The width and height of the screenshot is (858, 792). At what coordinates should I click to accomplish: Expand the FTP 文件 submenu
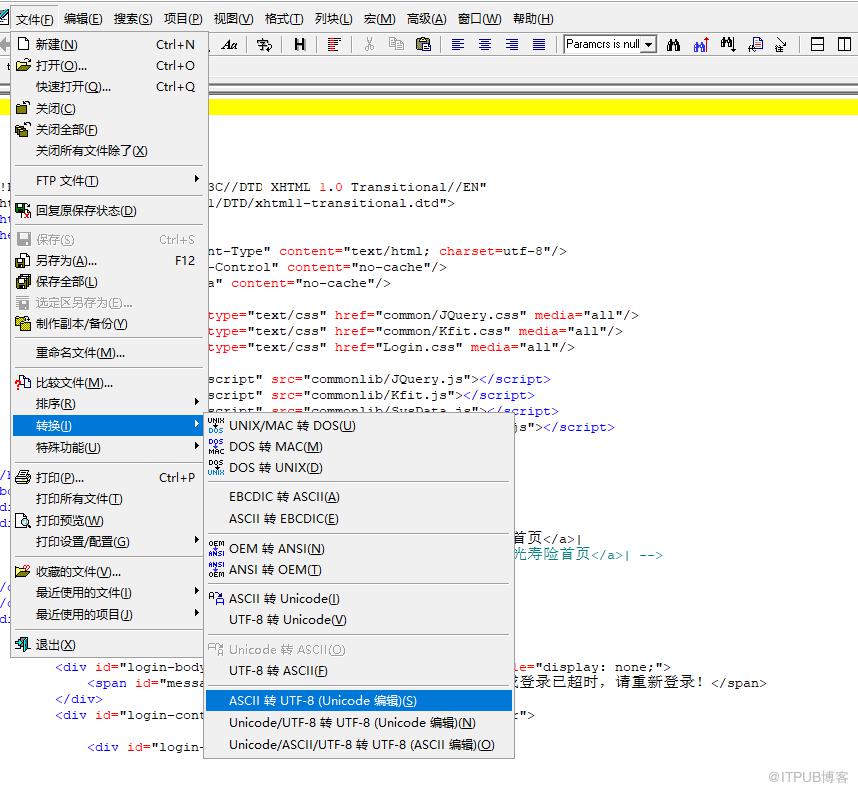coord(108,181)
